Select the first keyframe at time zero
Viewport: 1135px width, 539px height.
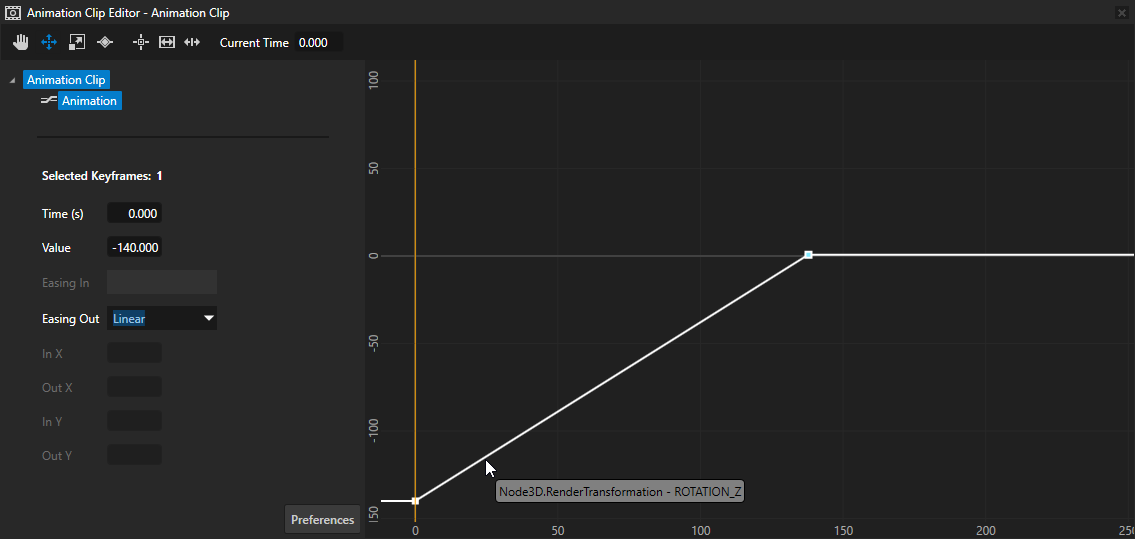[x=415, y=500]
